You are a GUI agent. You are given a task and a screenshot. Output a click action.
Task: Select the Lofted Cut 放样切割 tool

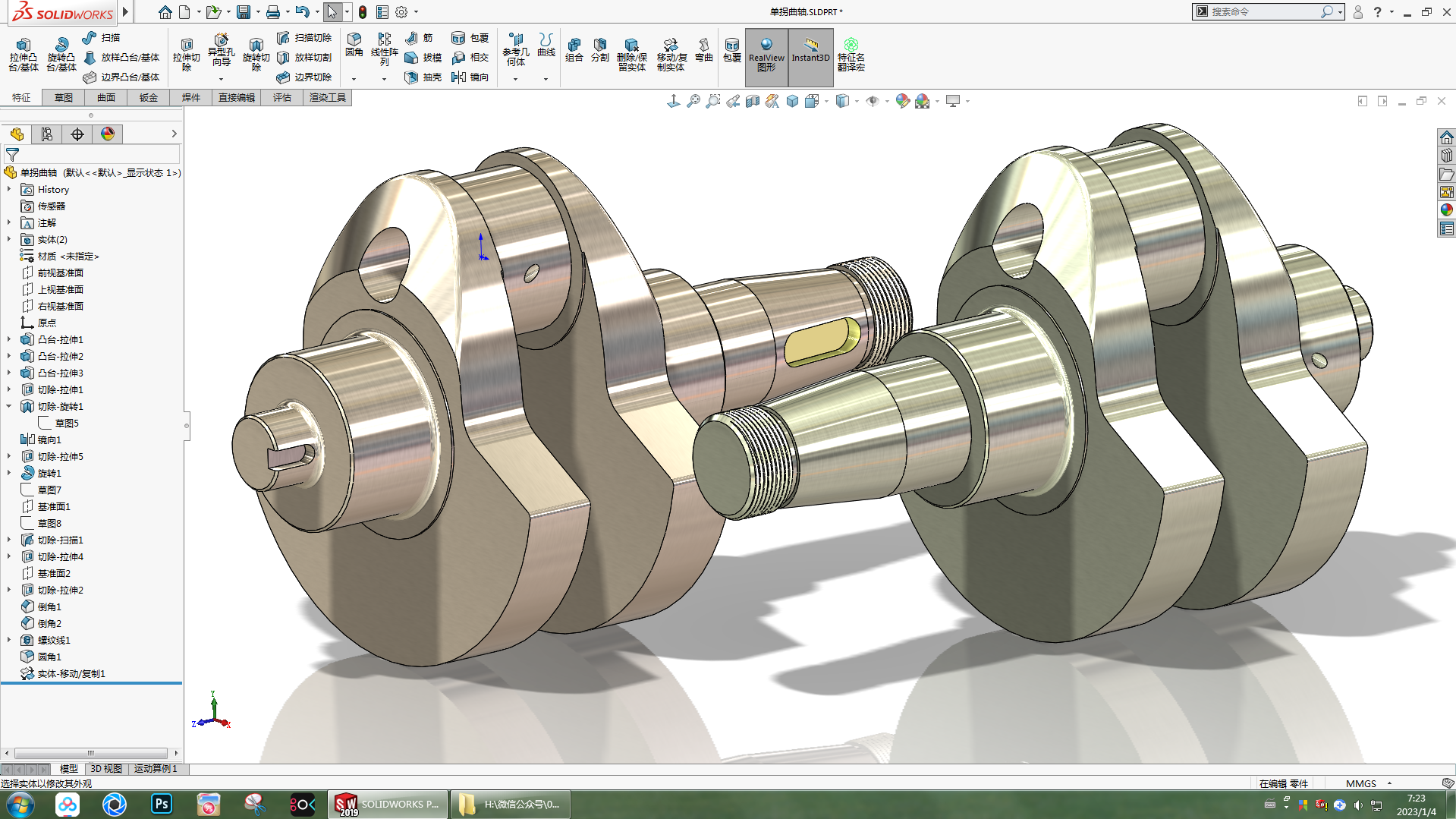coord(304,57)
